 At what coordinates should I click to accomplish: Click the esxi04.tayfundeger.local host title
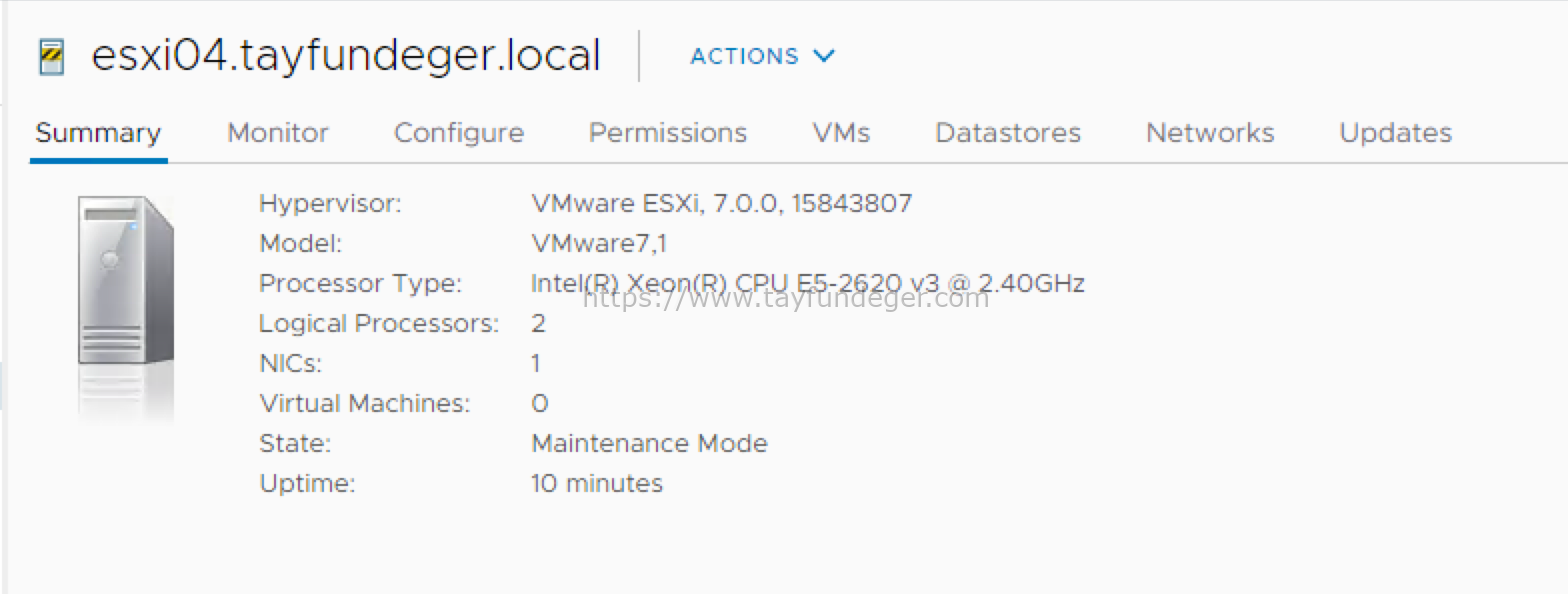(x=346, y=57)
